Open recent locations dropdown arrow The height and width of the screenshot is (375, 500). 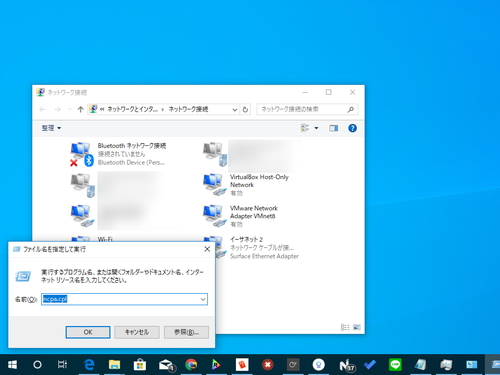pyautogui.click(x=70, y=109)
